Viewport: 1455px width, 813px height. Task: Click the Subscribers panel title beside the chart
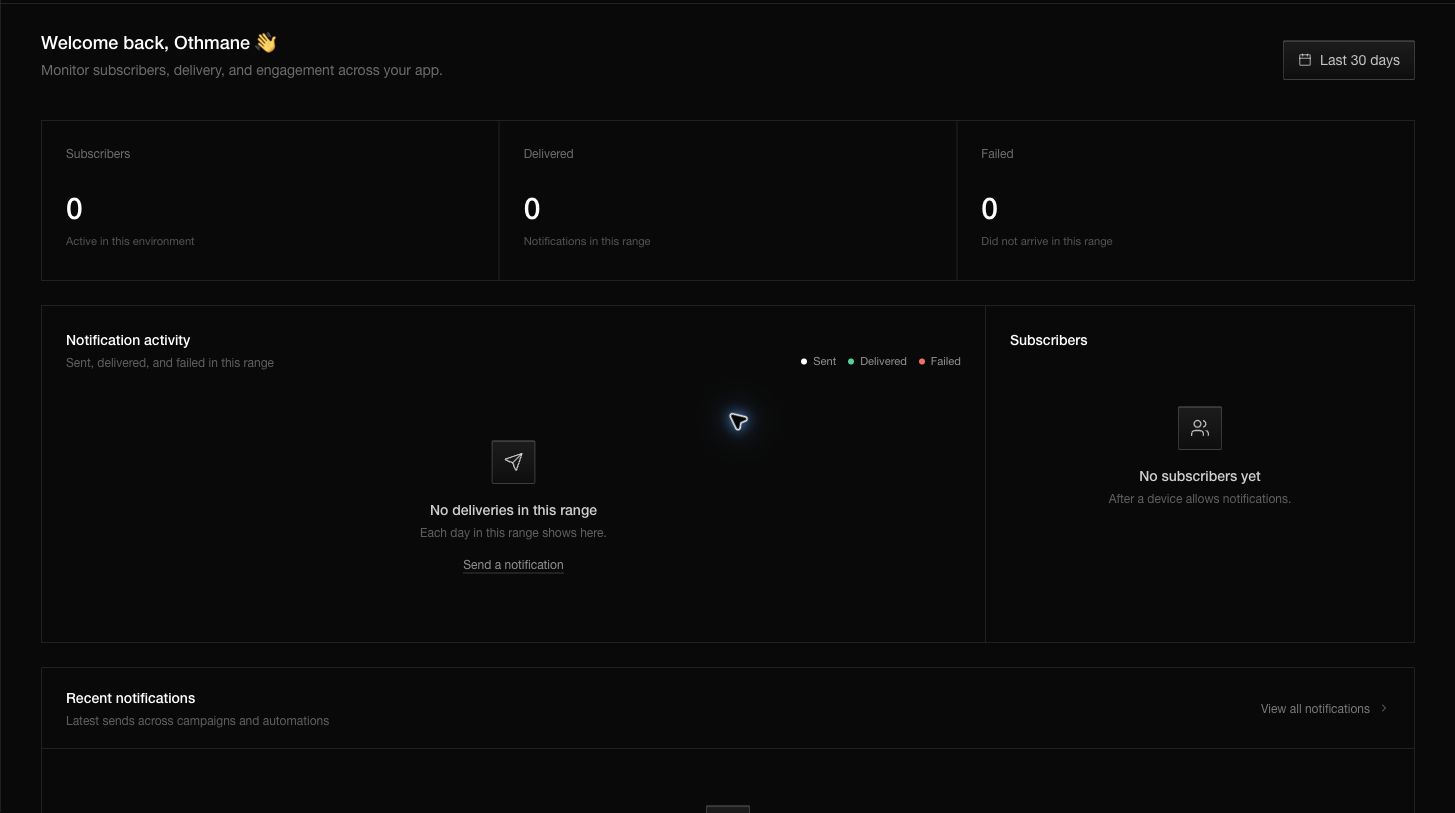[1049, 340]
